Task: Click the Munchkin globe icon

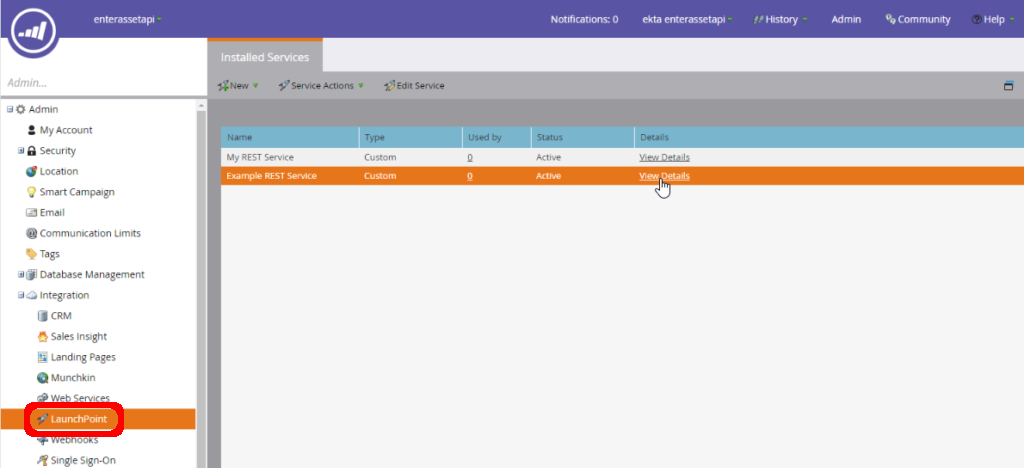Action: coord(42,378)
